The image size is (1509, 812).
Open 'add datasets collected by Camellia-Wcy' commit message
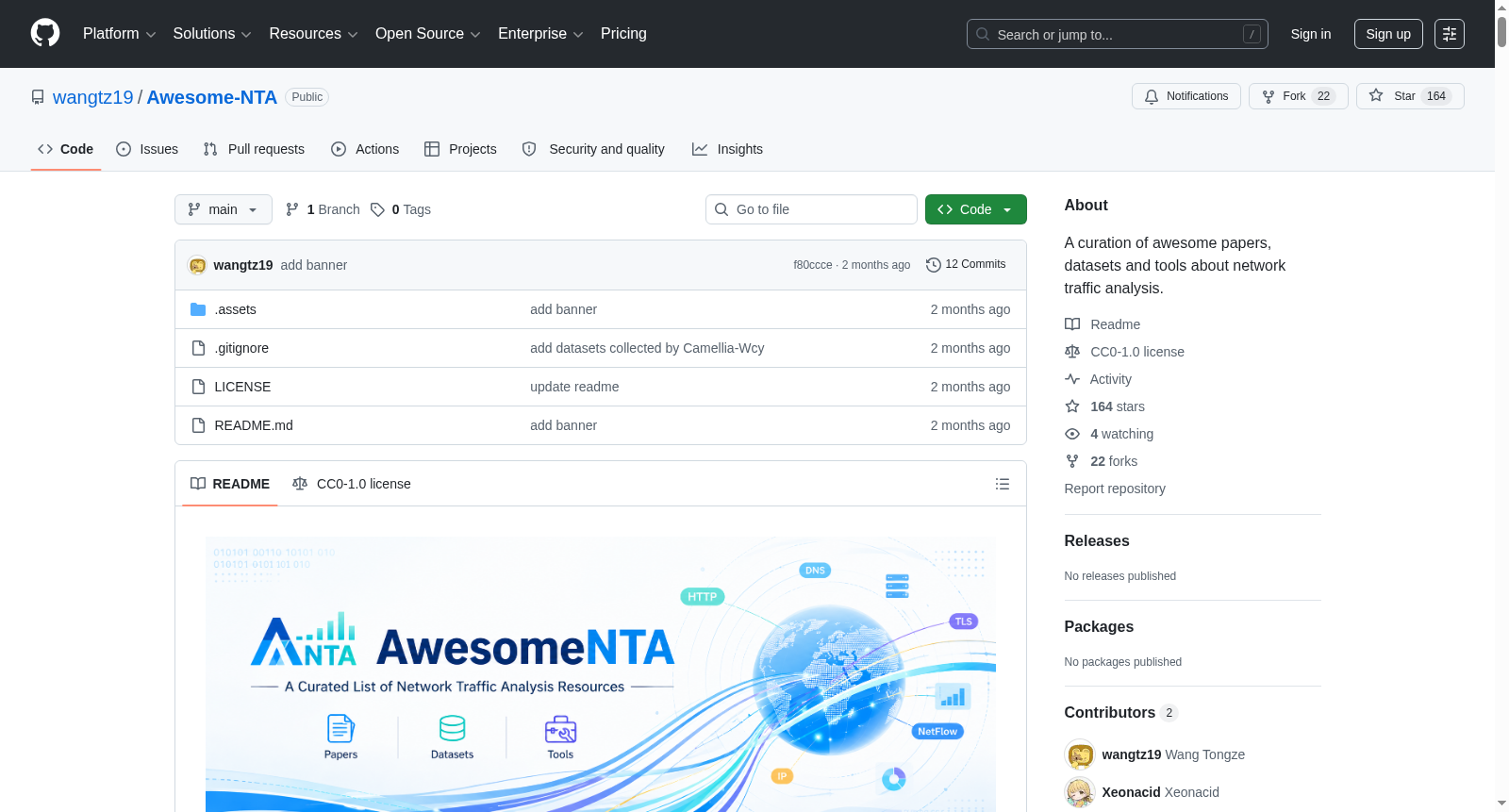647,348
